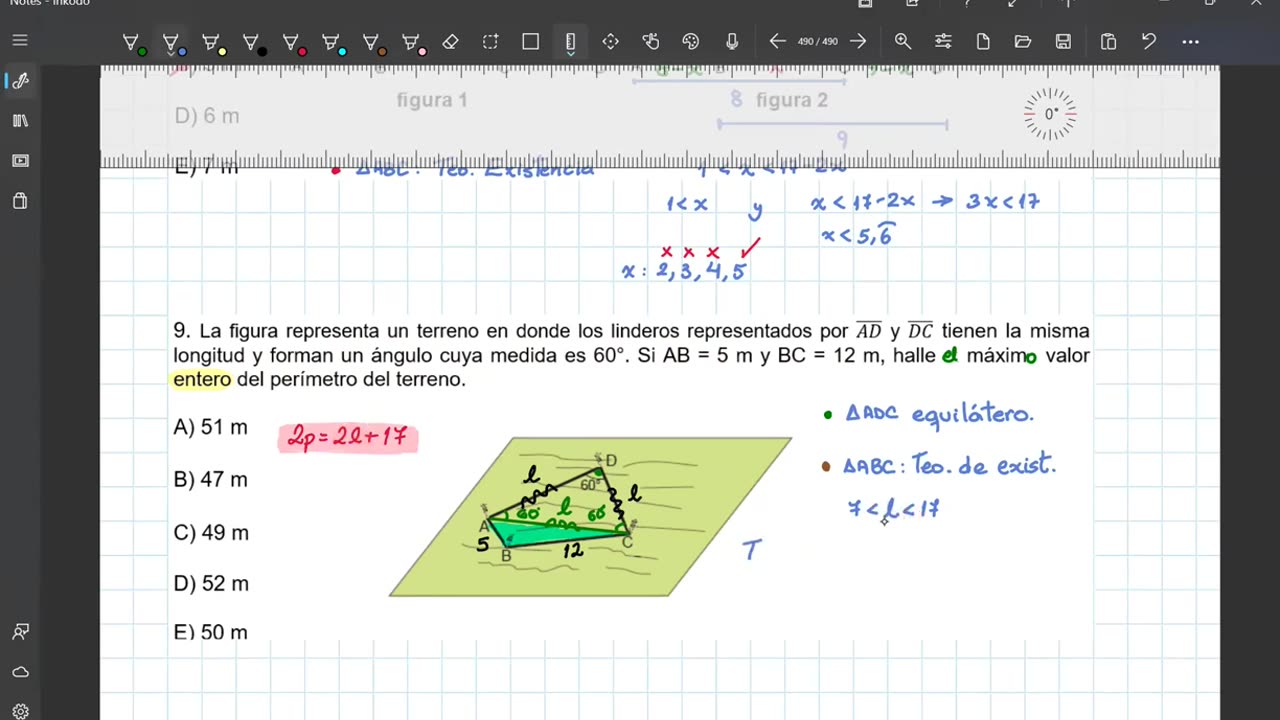Click the ruler angle 0° indicator
The width and height of the screenshot is (1280, 720).
point(1051,114)
